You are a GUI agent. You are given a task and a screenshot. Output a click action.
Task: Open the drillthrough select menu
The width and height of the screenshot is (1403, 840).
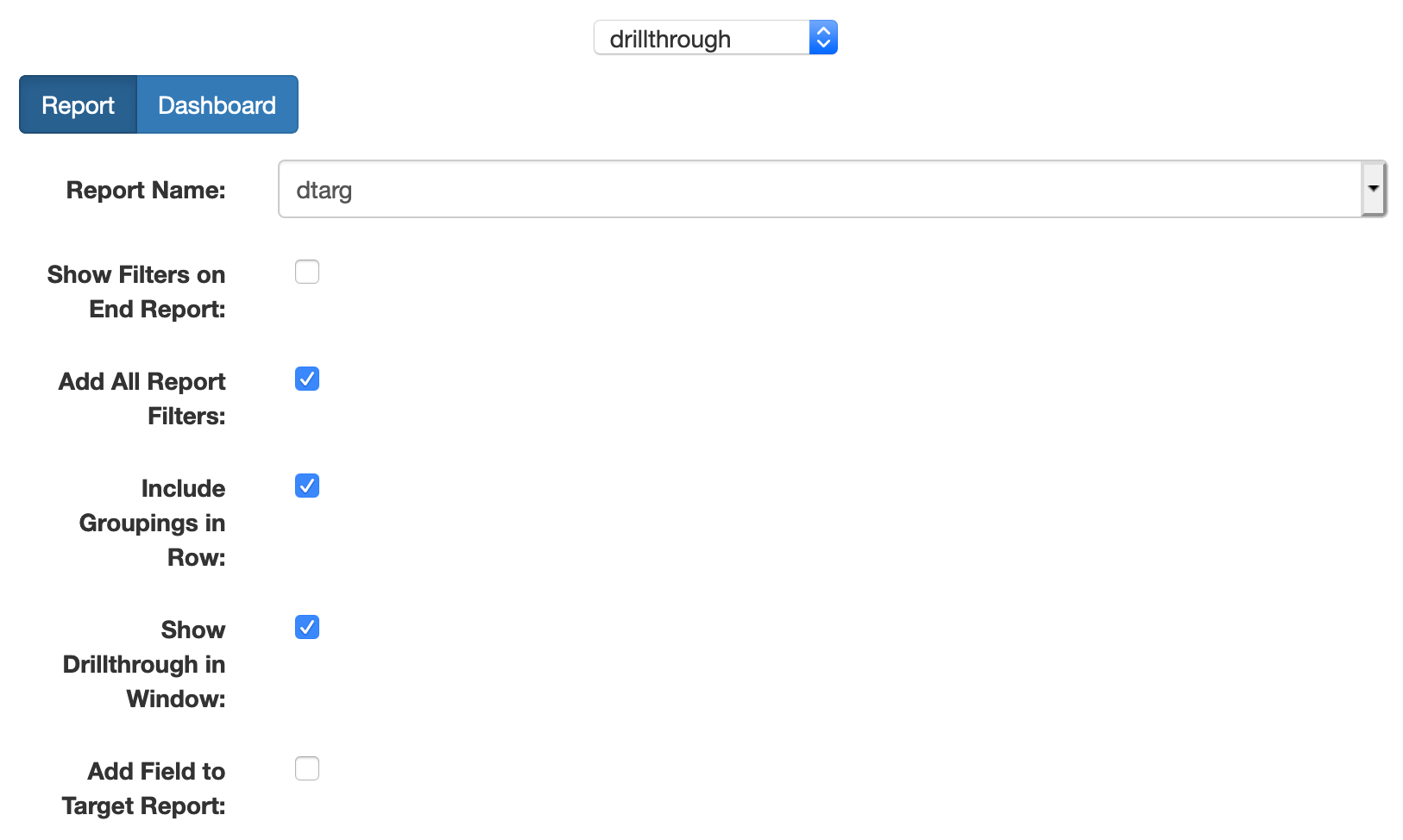tap(714, 38)
